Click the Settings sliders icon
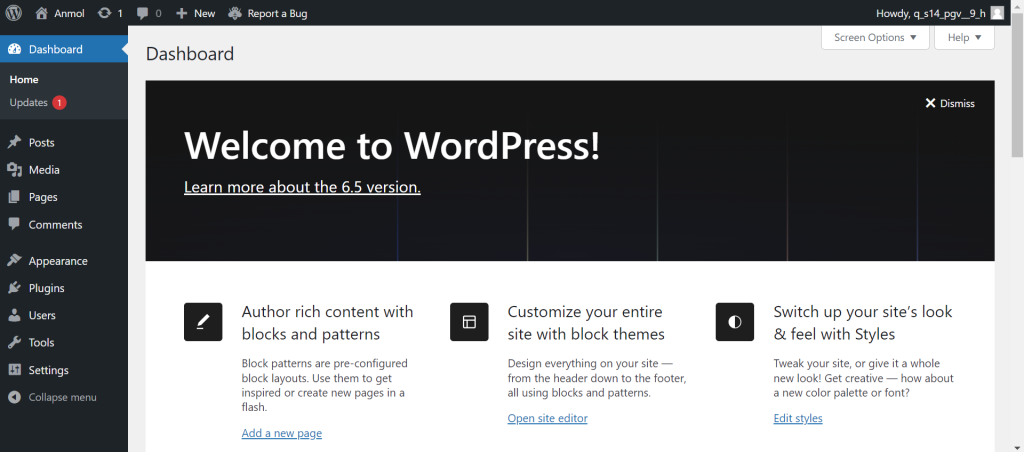Viewport: 1024px width, 452px height. point(14,370)
